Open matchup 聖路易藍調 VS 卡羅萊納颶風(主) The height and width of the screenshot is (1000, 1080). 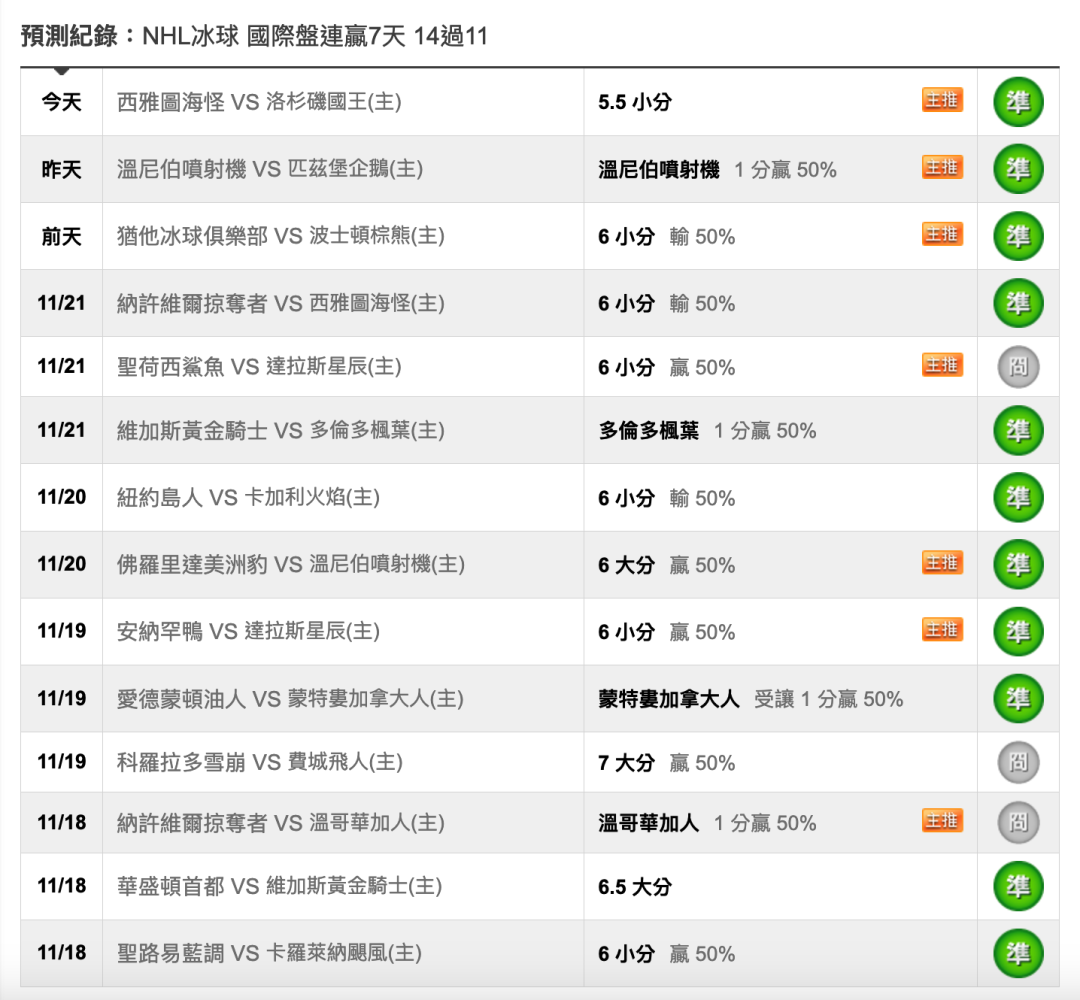[269, 953]
